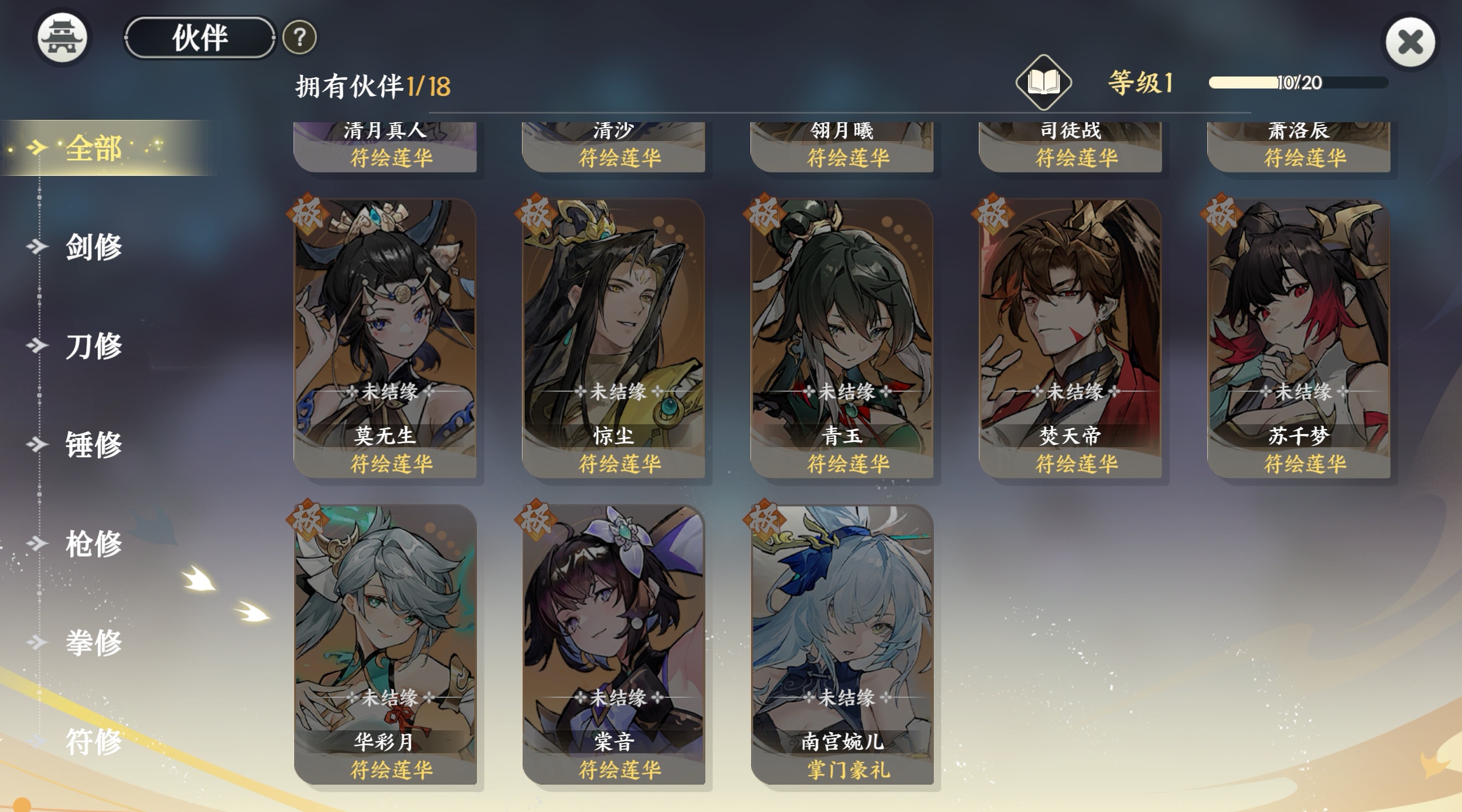Select the 焚天帝 companion card
The image size is (1462, 812).
(1070, 338)
